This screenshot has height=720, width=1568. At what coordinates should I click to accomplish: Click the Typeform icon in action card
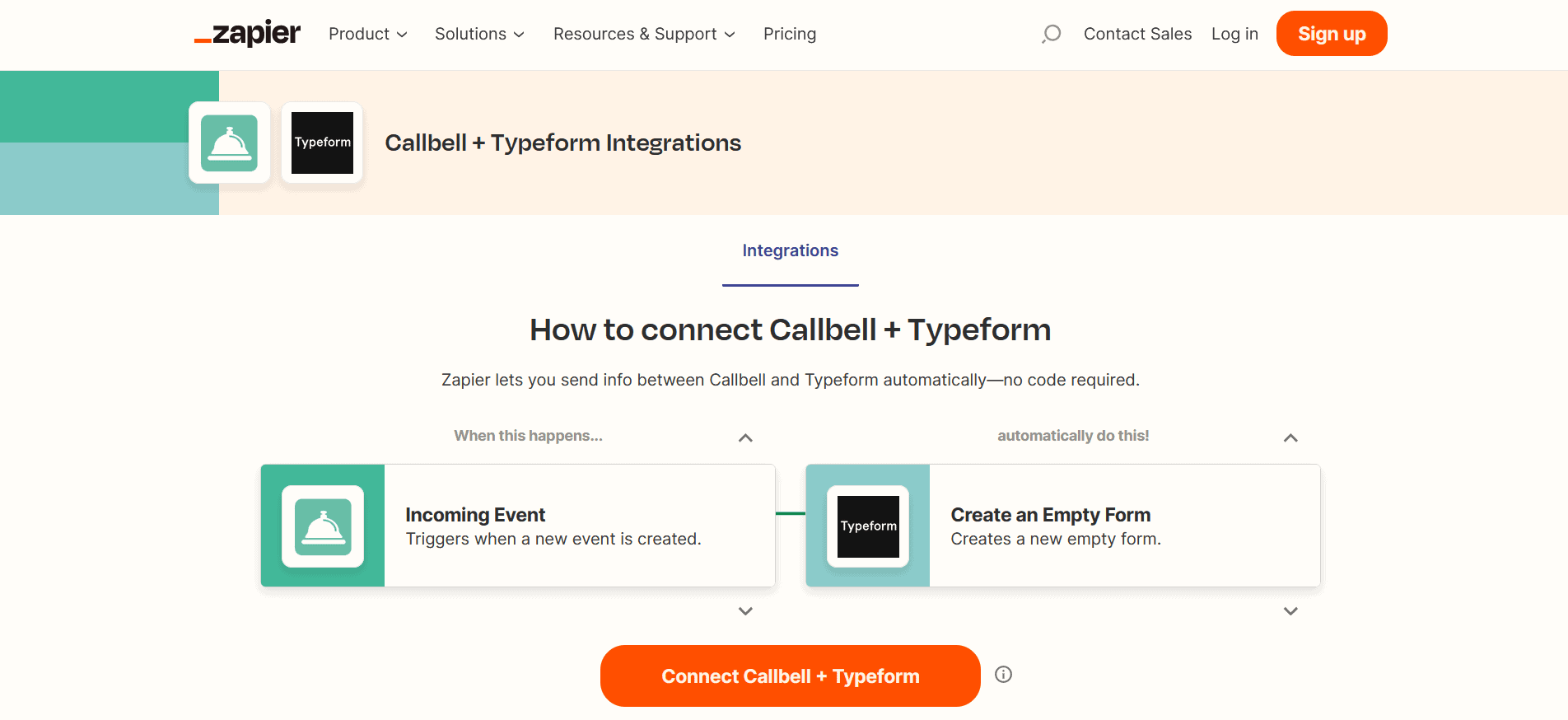pyautogui.click(x=868, y=526)
